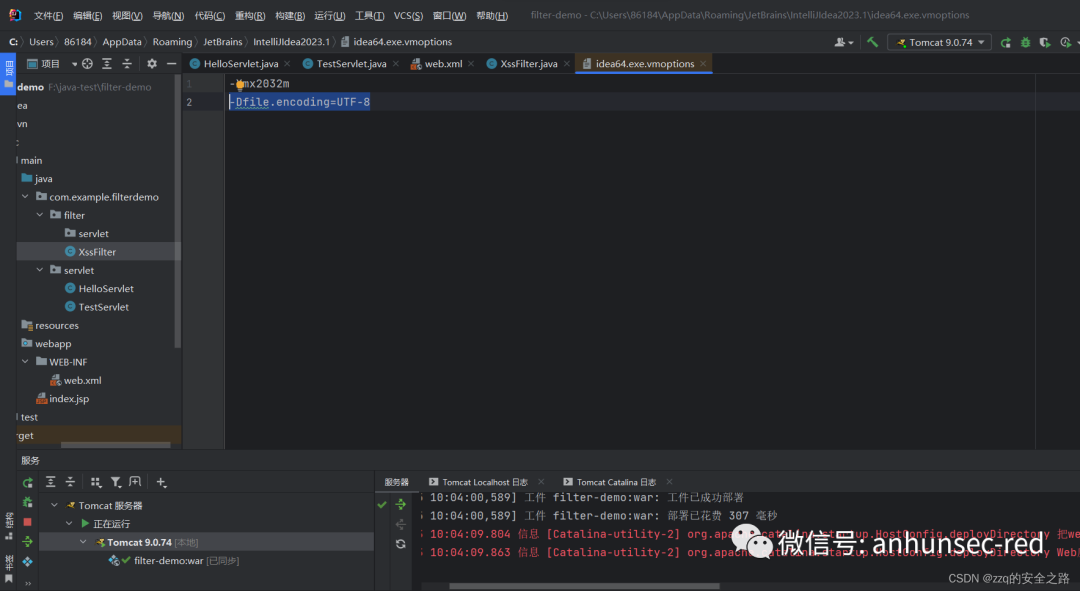Rerun Tomcat from the top toolbar
This screenshot has width=1080, height=591.
1006,43
